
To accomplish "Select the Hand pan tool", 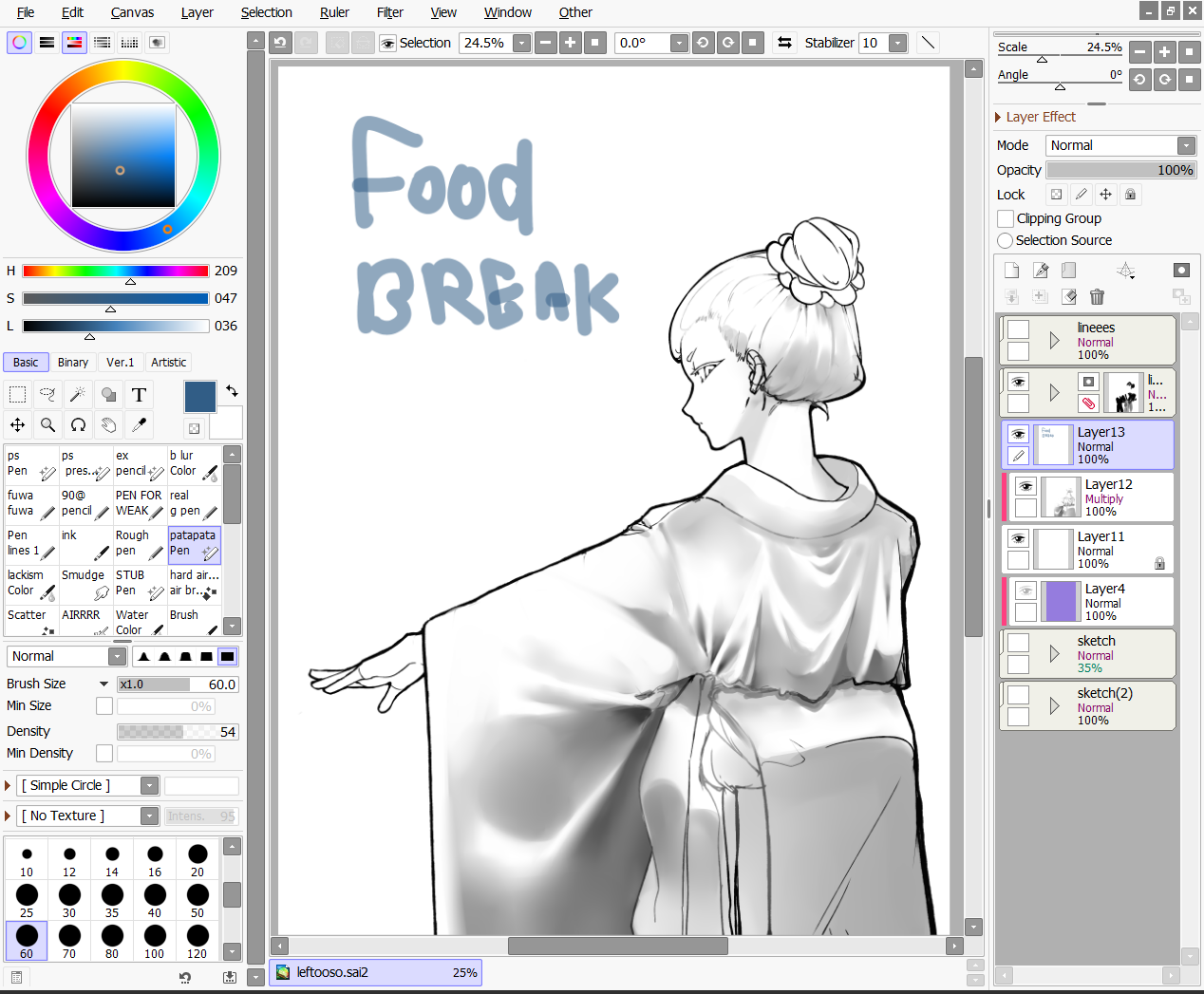I will tap(108, 425).
